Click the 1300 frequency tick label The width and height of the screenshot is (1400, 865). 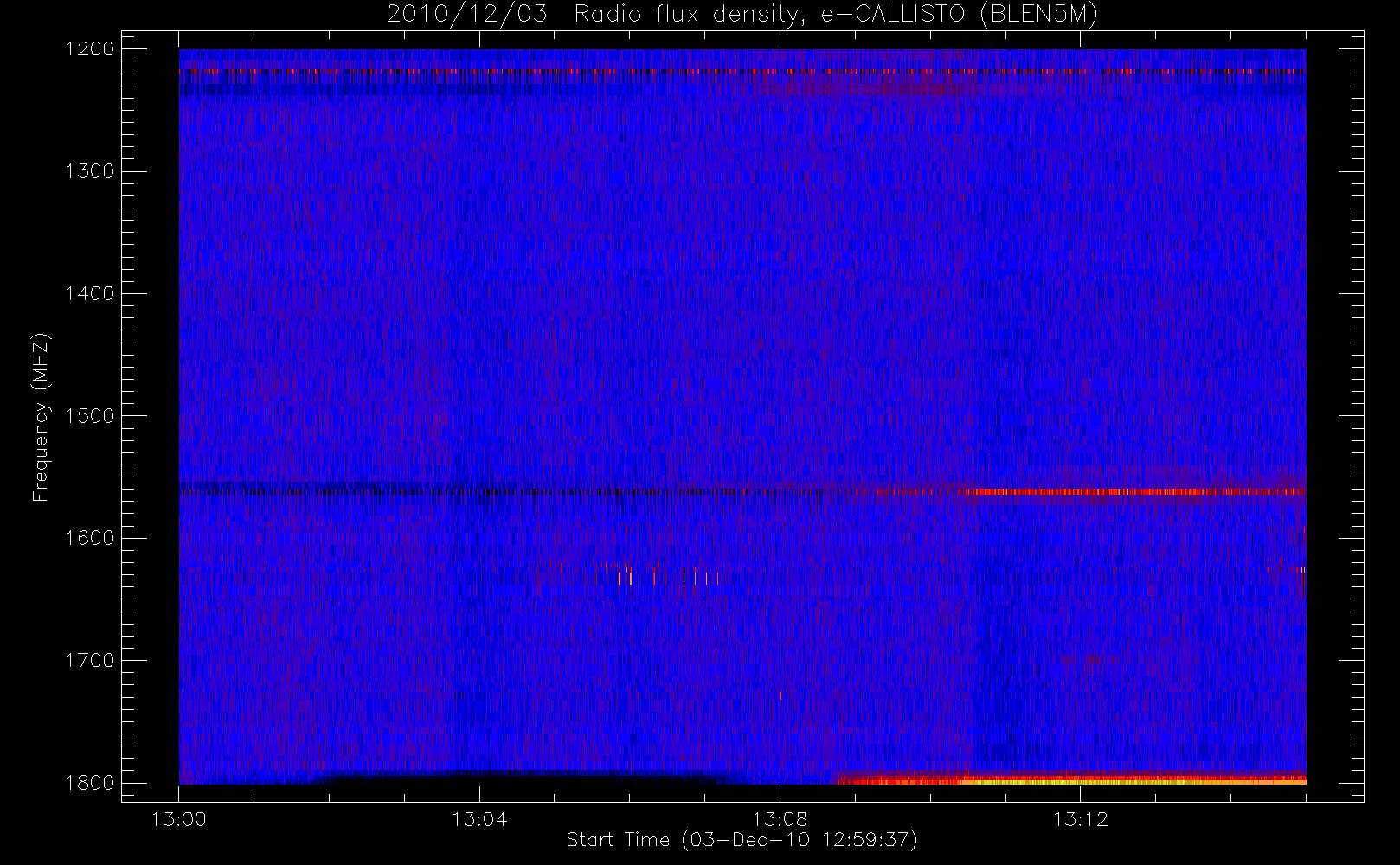pyautogui.click(x=90, y=171)
